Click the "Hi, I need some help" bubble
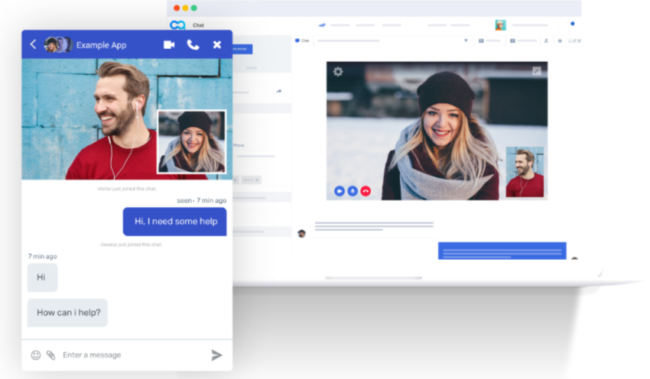This screenshot has width=650, height=379. 175,221
